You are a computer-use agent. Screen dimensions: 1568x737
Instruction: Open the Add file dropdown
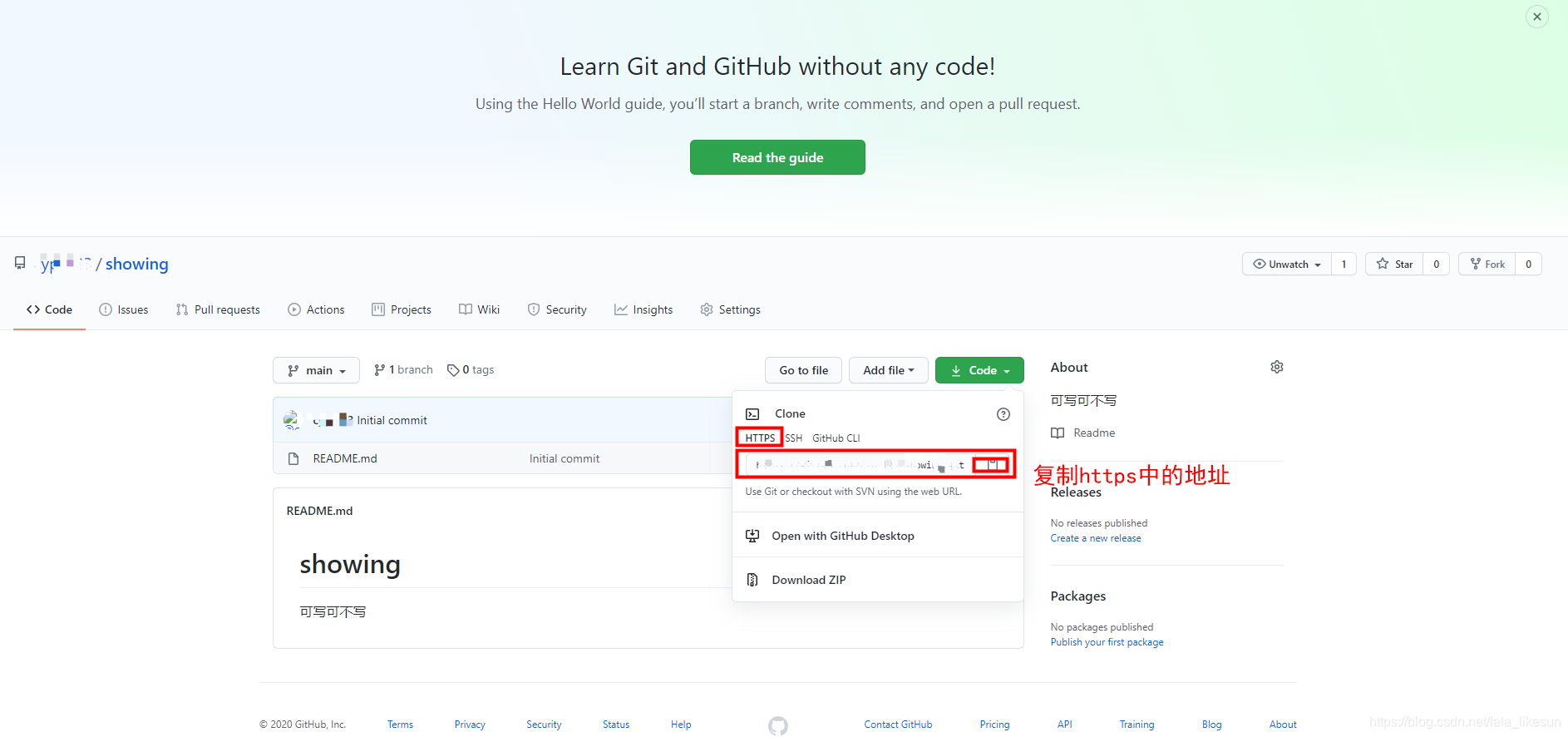[x=888, y=370]
